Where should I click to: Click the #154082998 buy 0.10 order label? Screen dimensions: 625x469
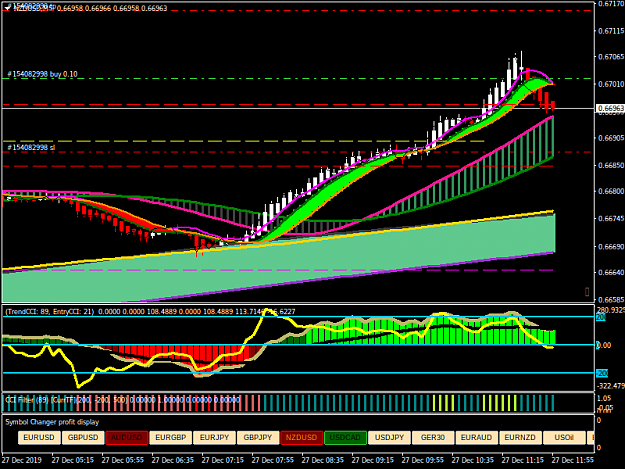[x=42, y=74]
